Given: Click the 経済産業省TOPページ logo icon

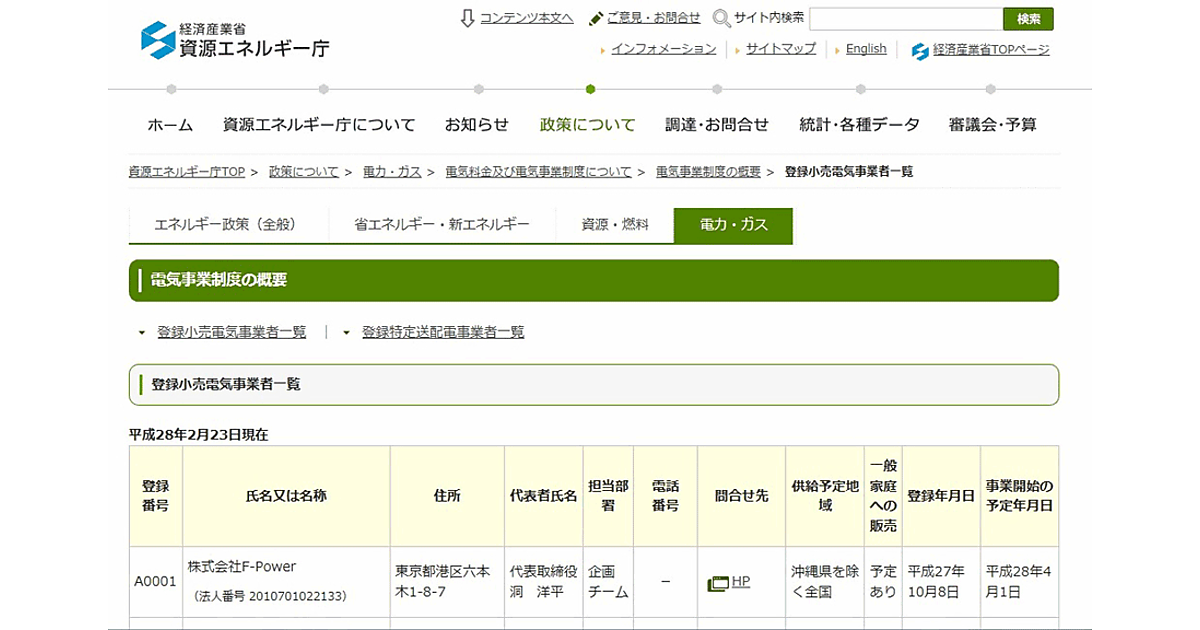Looking at the screenshot, I should (920, 50).
